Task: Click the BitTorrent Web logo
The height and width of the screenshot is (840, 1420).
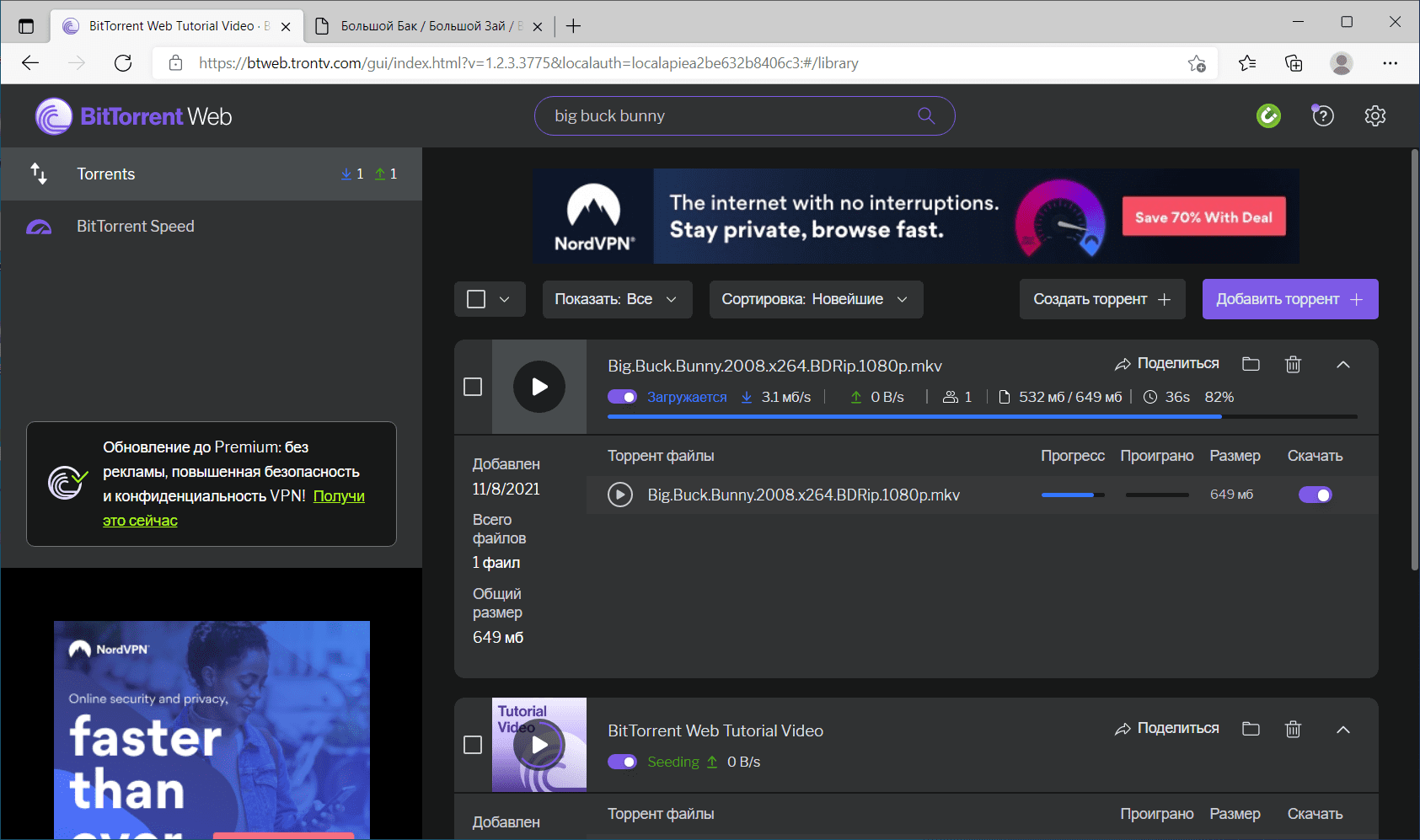Action: [133, 116]
